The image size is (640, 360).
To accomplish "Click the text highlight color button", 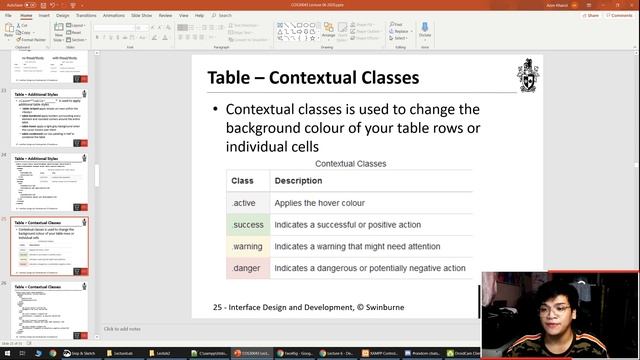I will coord(154,38).
